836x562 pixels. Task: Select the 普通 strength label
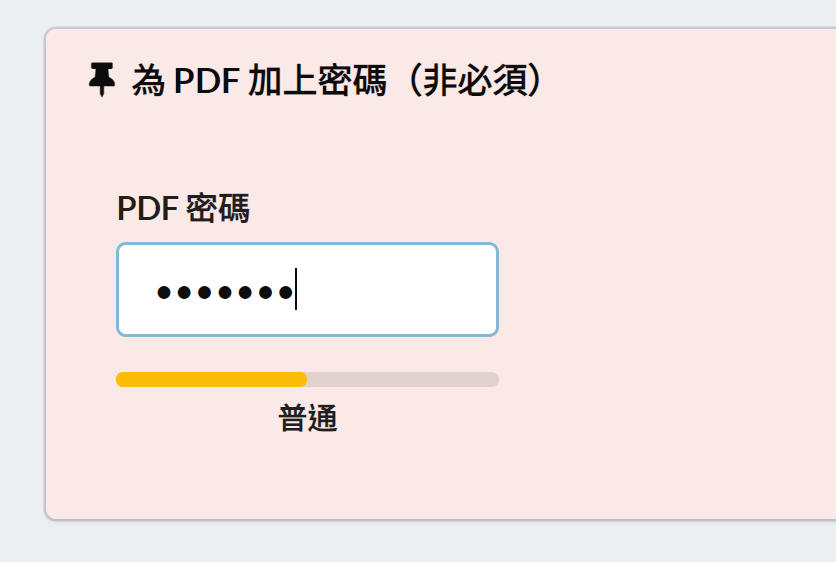[x=308, y=418]
